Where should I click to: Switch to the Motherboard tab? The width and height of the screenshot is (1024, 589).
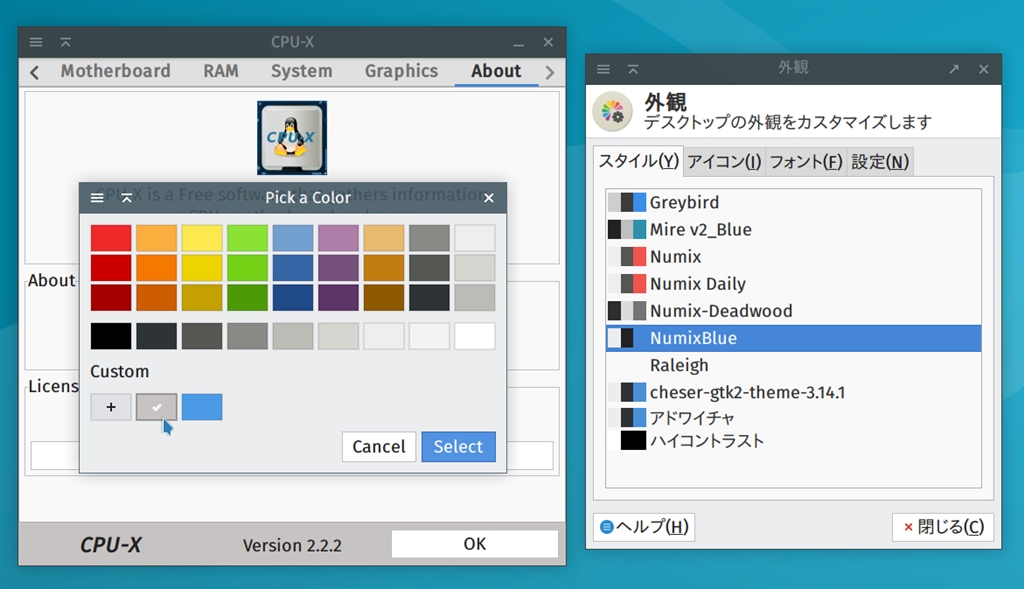(115, 71)
